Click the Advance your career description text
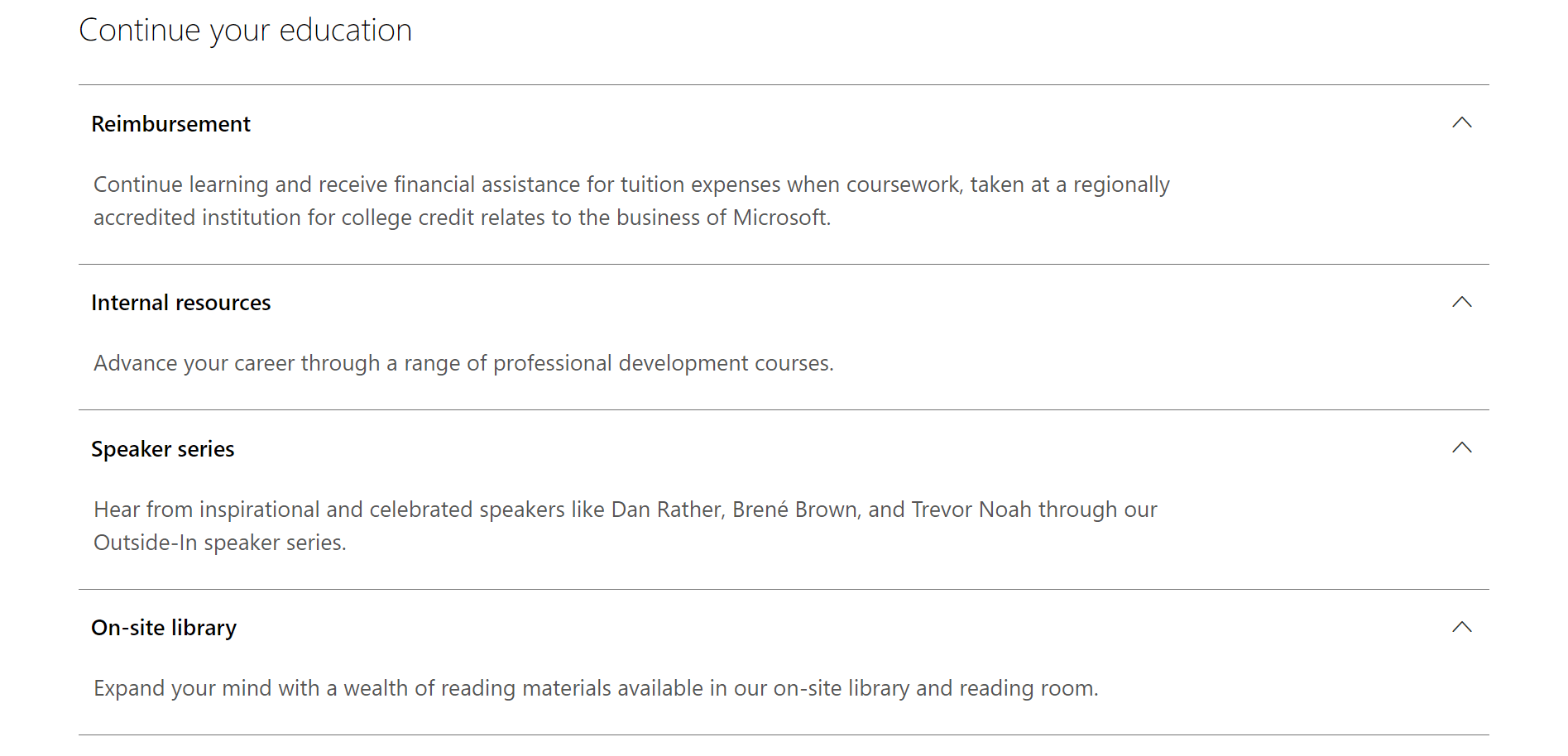1568x756 pixels. pyautogui.click(x=463, y=363)
